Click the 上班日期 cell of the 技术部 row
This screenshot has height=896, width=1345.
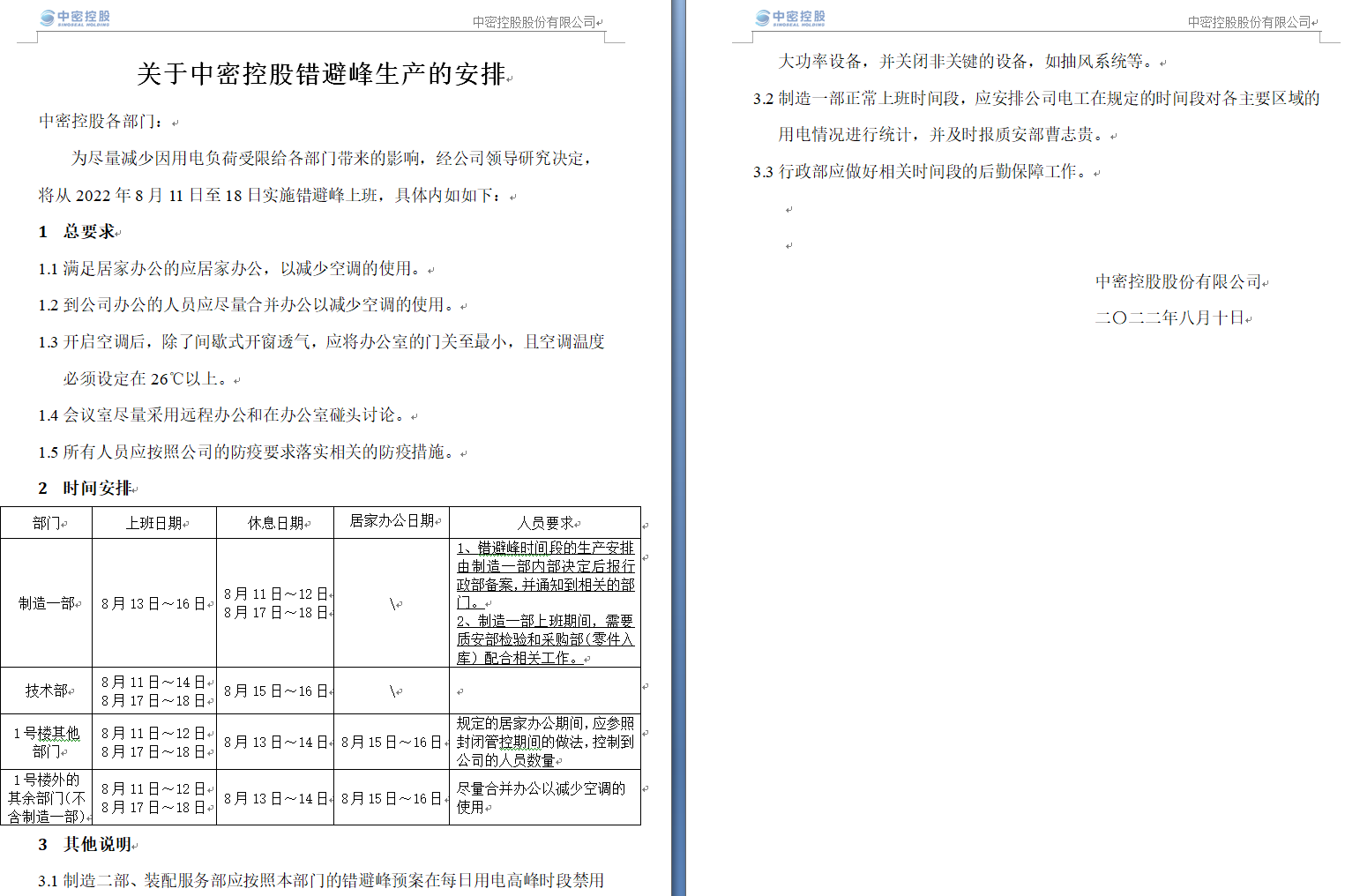tap(154, 691)
